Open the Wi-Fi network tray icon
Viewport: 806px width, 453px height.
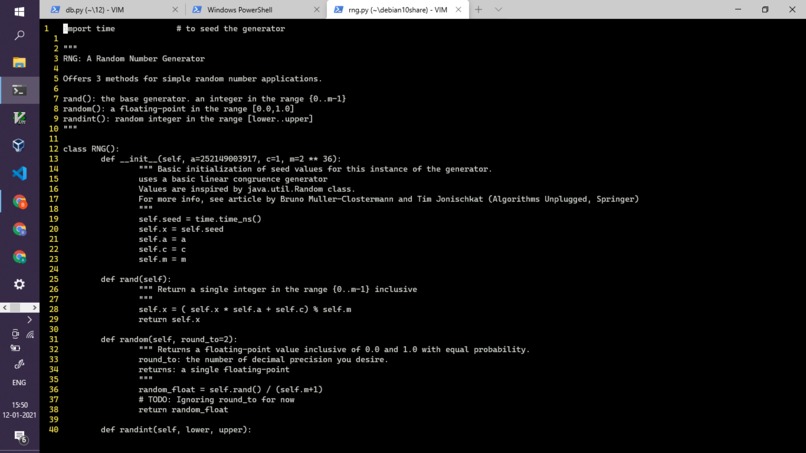click(30, 335)
